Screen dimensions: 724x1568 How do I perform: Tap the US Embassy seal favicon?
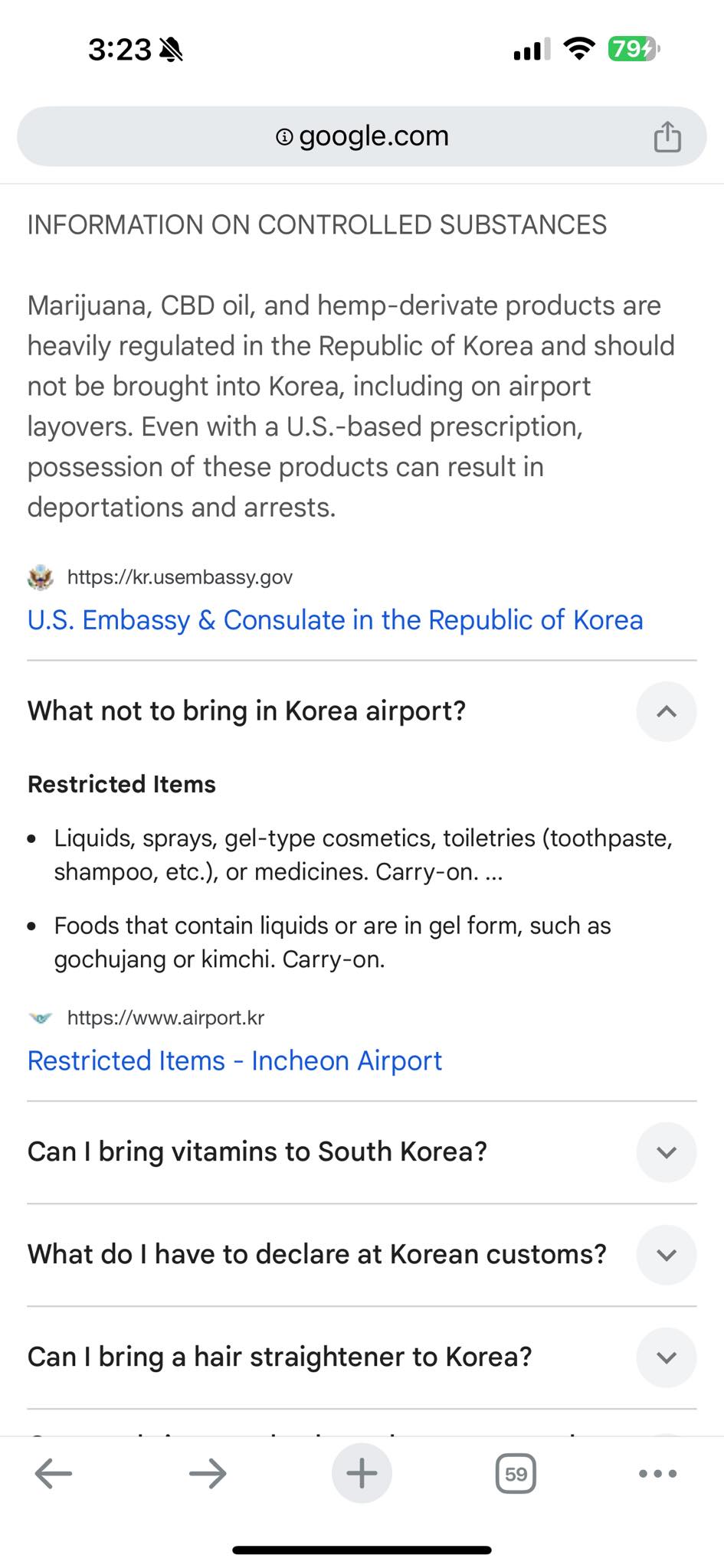41,577
